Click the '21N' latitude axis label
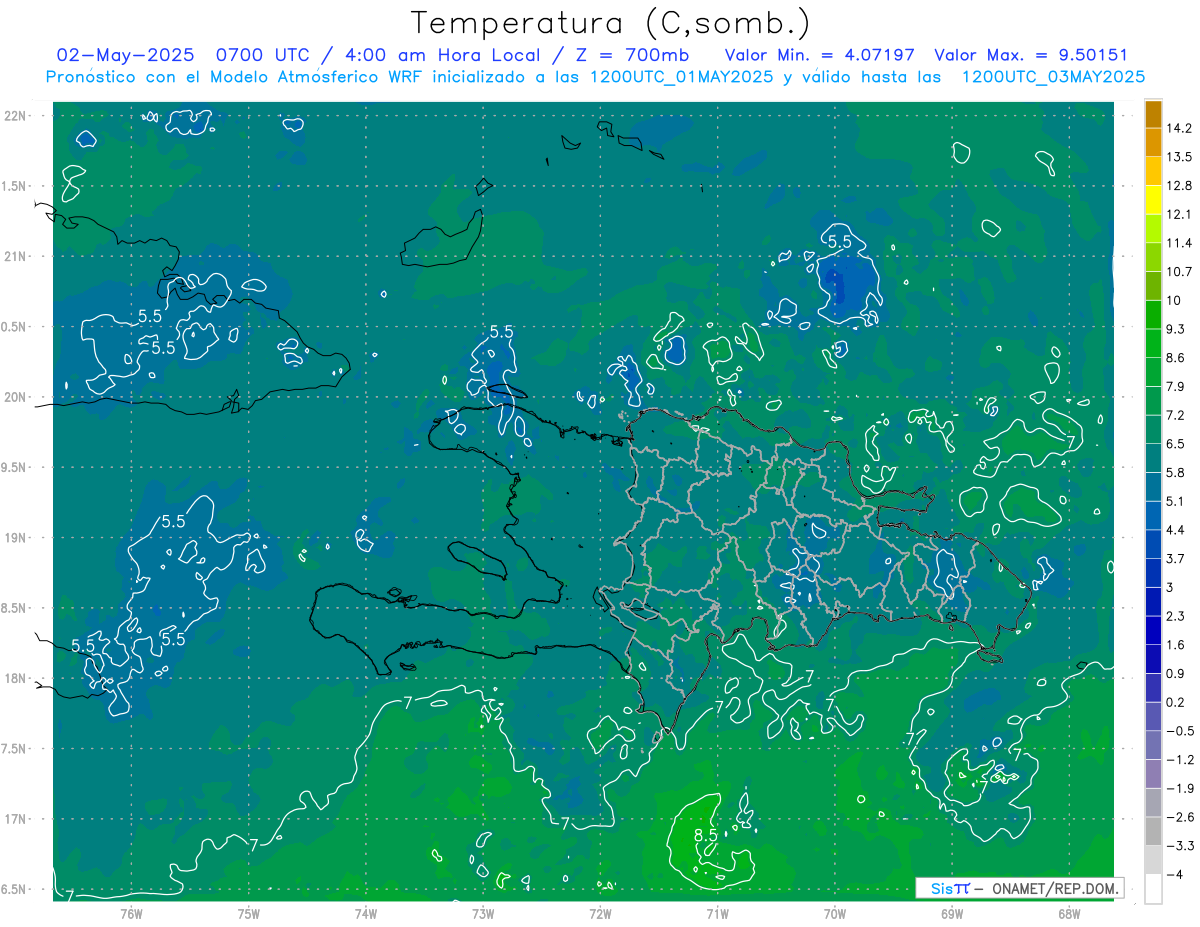Screen dimensions: 1200x927 pyautogui.click(x=15, y=257)
